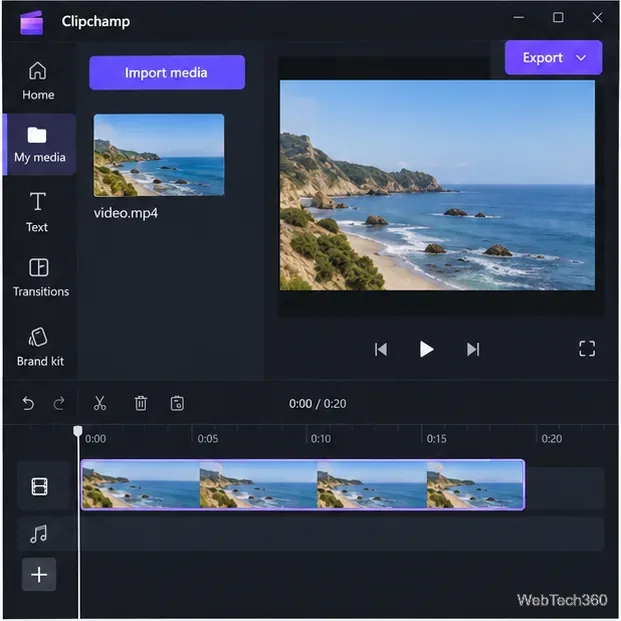Click the 0:05 mark on timeline ruler
Image resolution: width=621 pixels, height=621 pixels.
(x=208, y=439)
